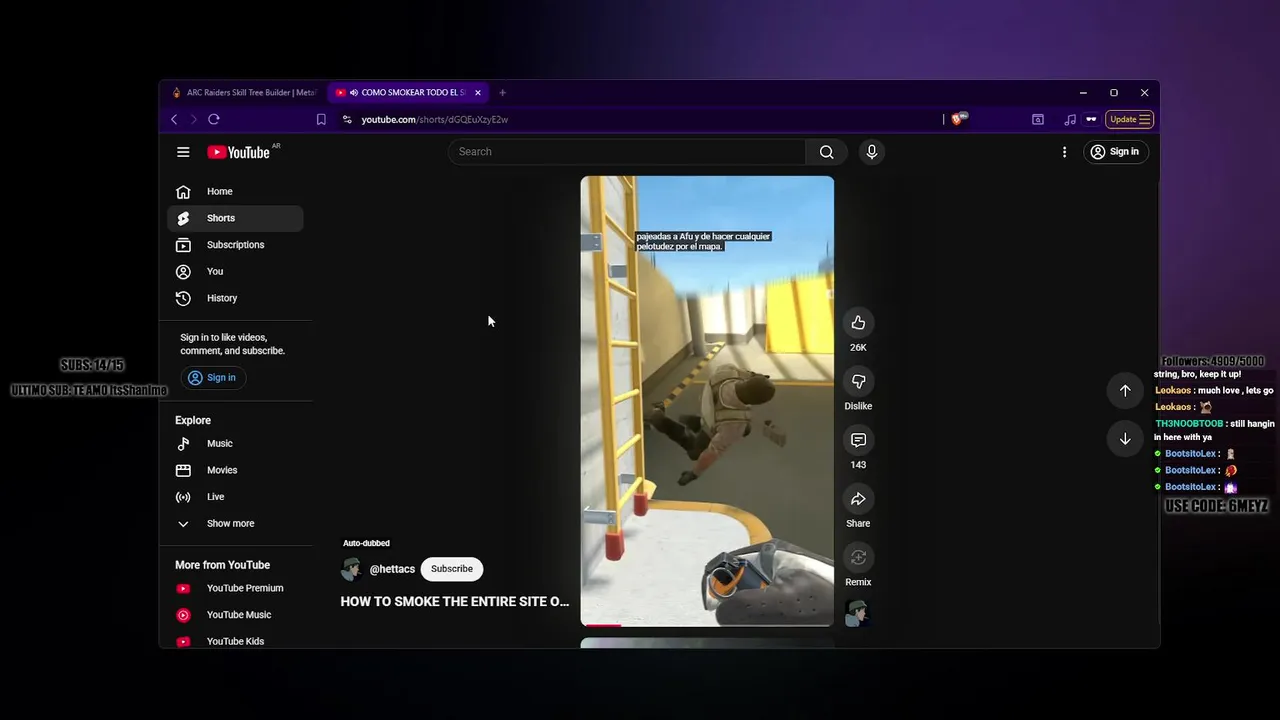Pause the playing short video

[707, 401]
